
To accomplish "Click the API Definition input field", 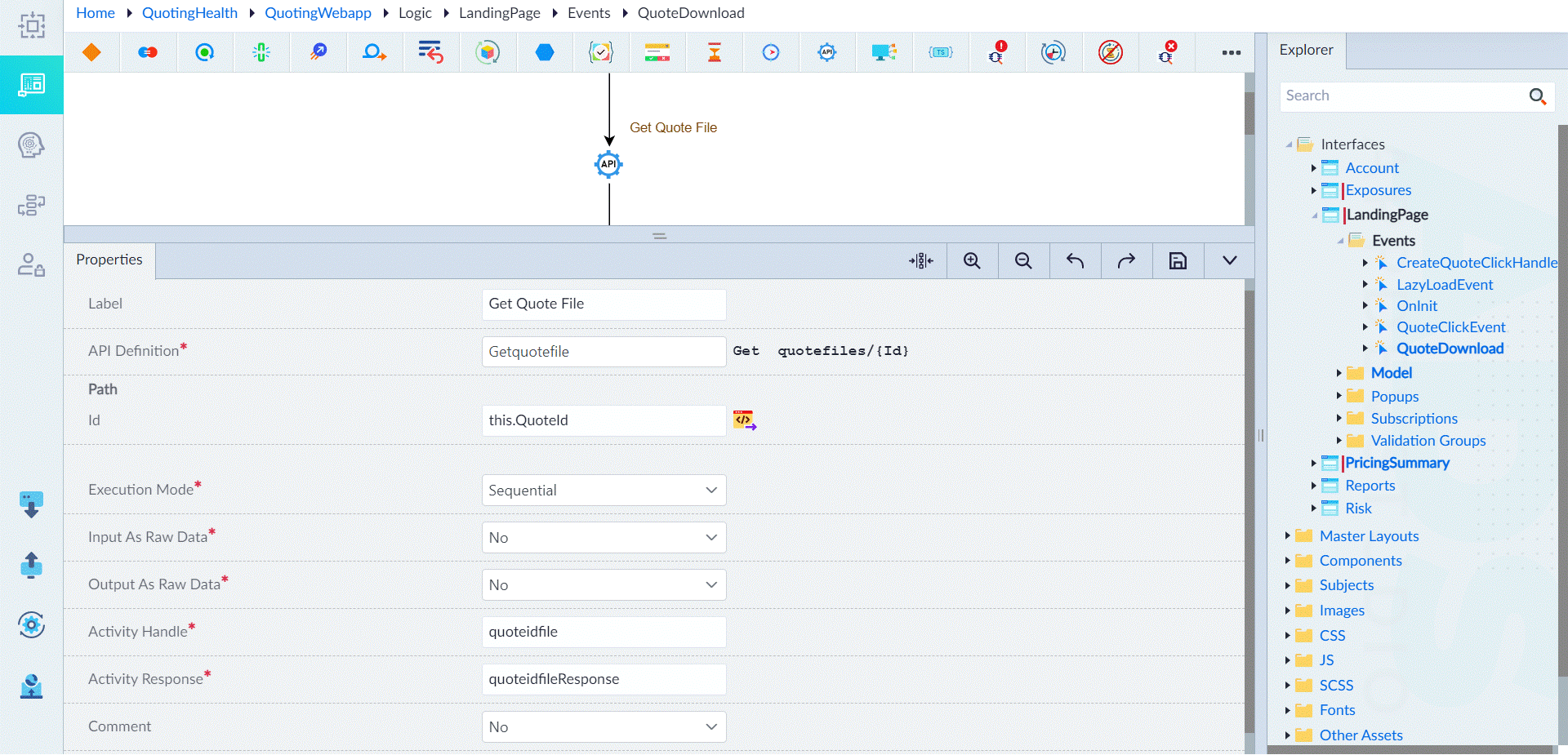I will [x=604, y=352].
